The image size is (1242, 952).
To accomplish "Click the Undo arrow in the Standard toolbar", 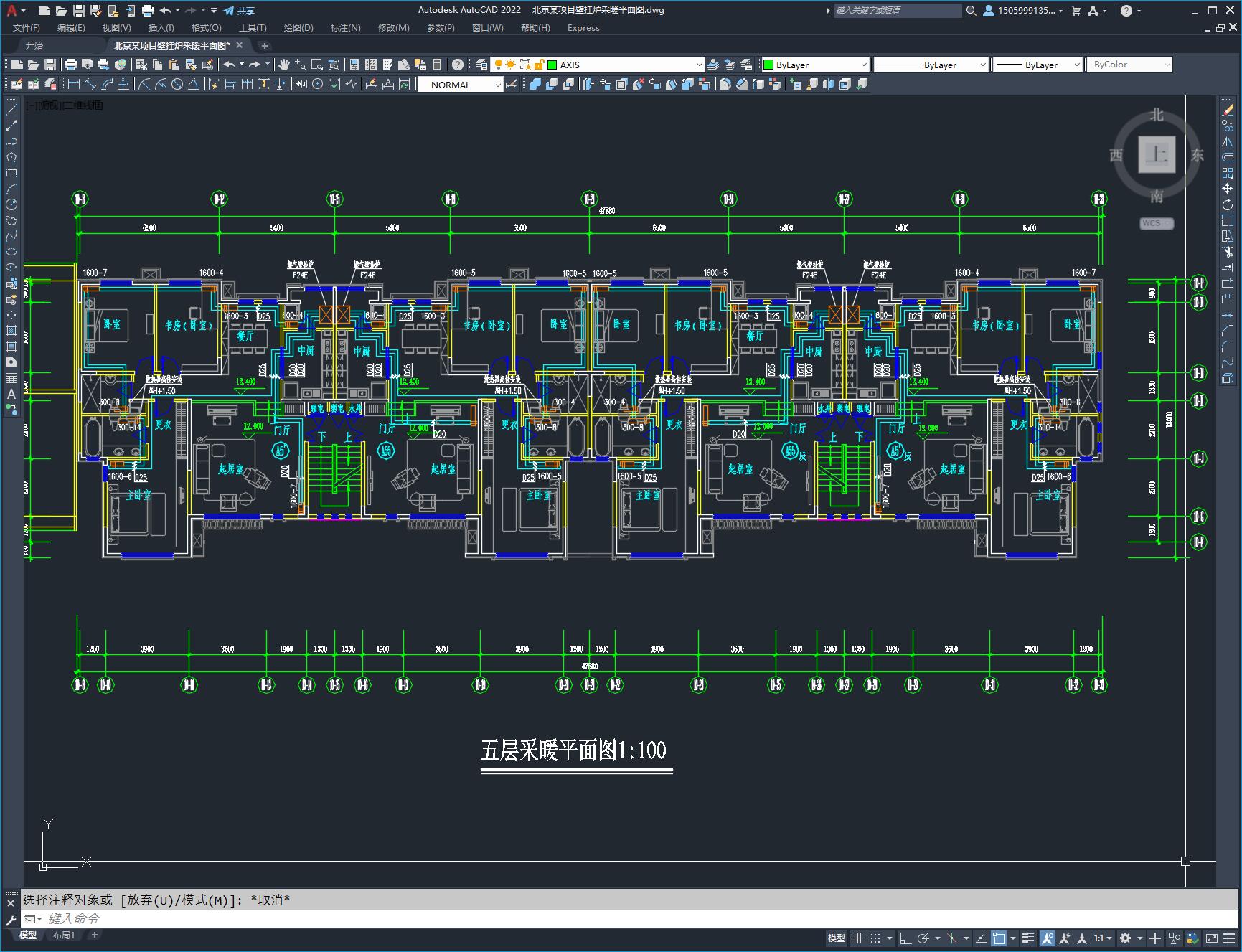I will 229,65.
